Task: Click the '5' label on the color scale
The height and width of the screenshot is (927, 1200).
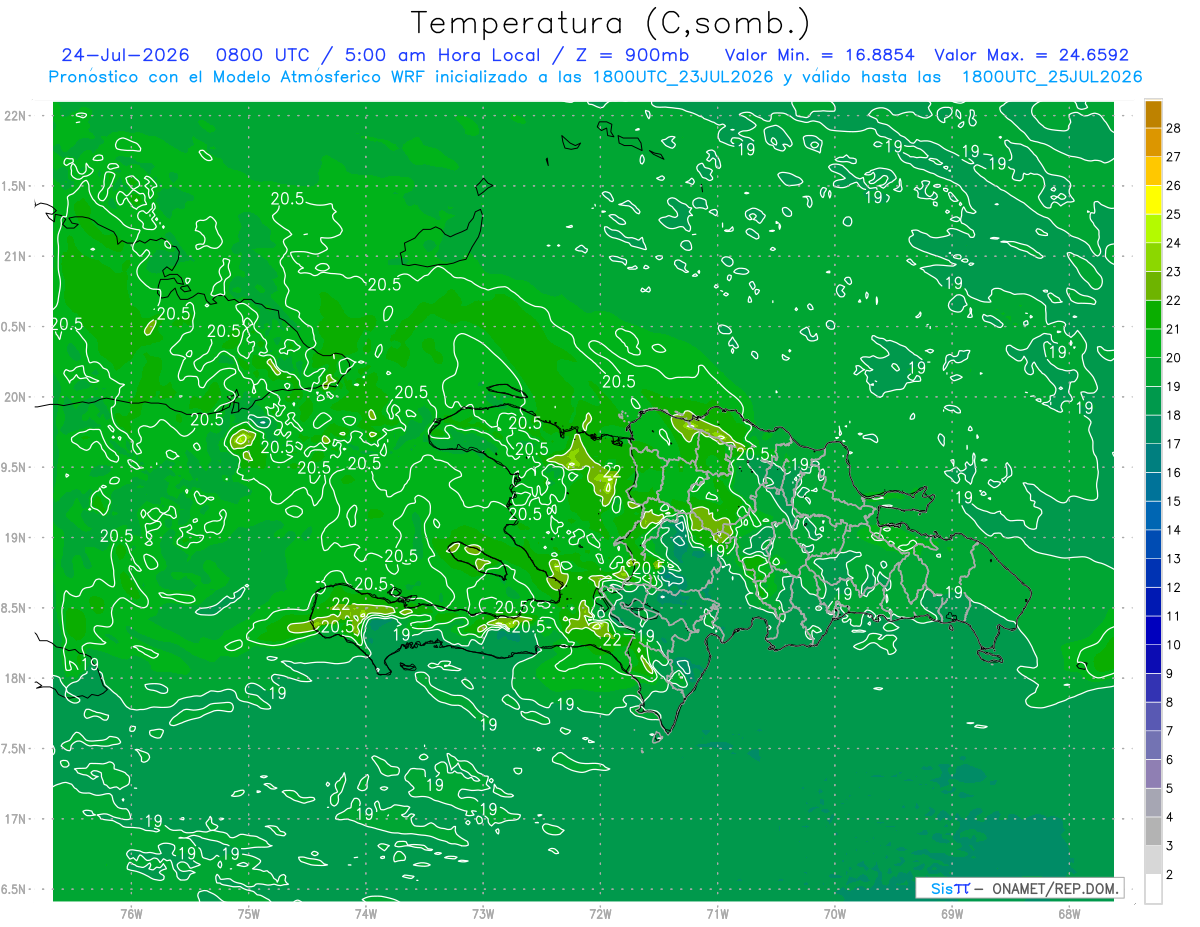Action: pyautogui.click(x=1171, y=789)
